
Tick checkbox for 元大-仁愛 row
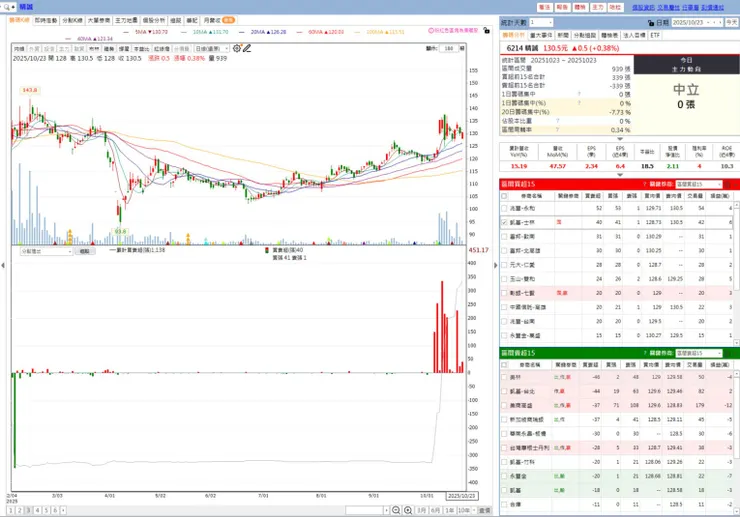click(504, 265)
